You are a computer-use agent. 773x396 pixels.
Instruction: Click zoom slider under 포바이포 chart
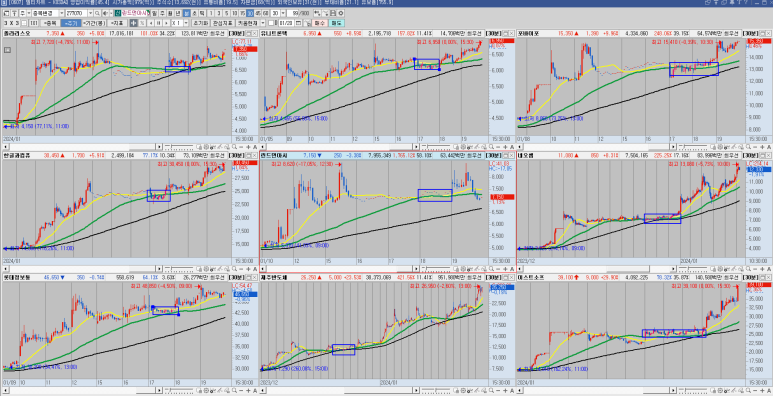[694, 147]
